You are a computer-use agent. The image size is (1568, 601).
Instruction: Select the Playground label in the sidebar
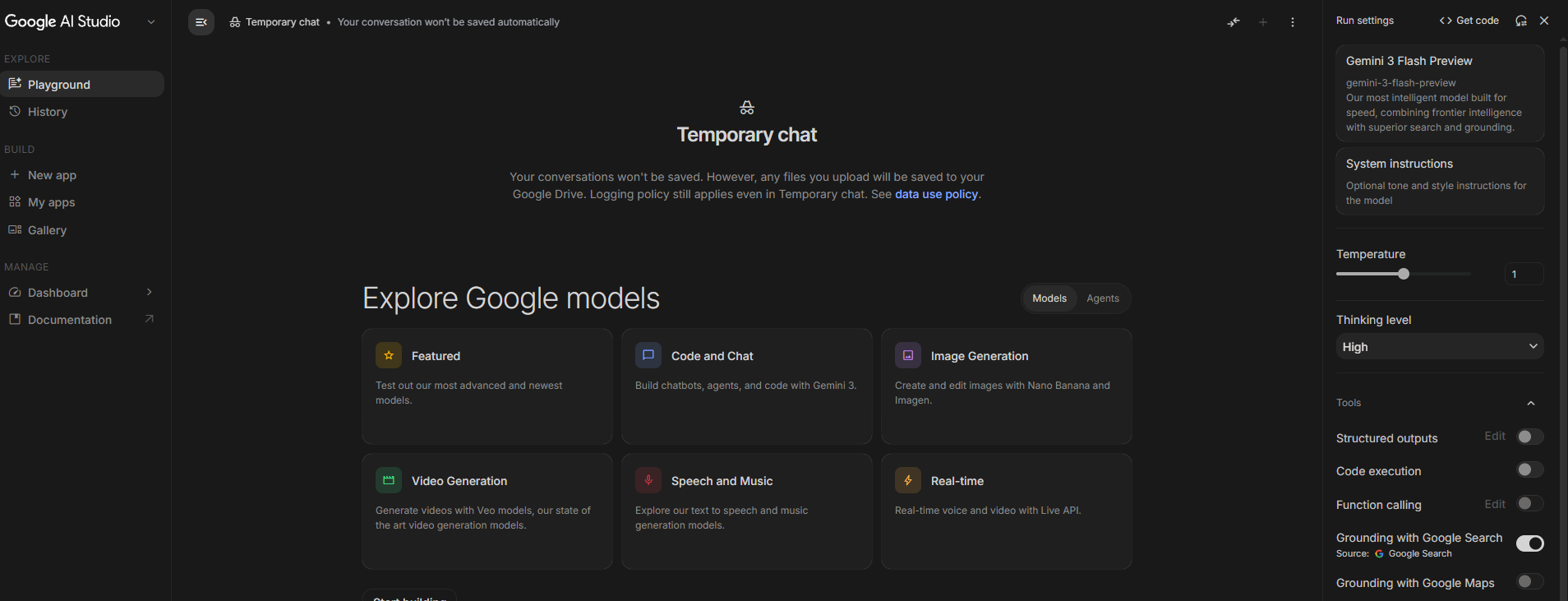[59, 85]
